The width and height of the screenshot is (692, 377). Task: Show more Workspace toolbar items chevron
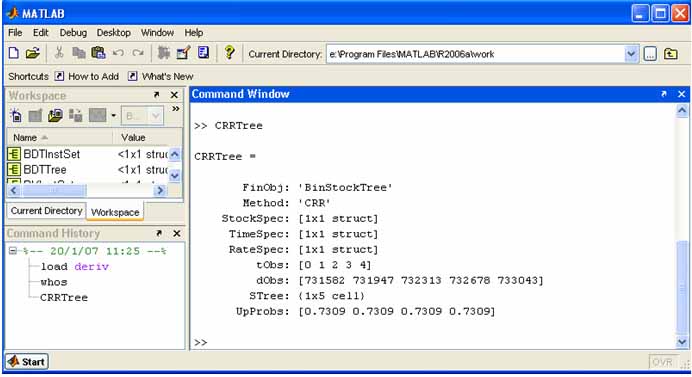click(176, 109)
